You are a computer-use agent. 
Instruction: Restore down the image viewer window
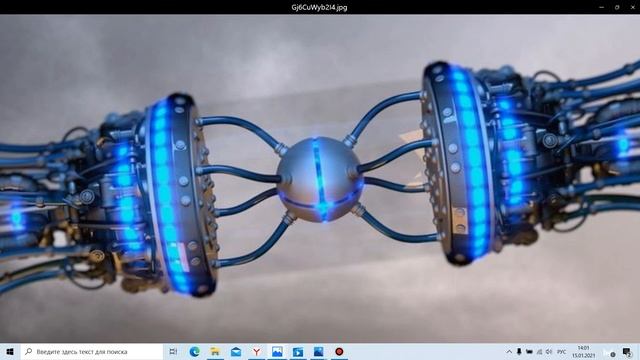(617, 7)
